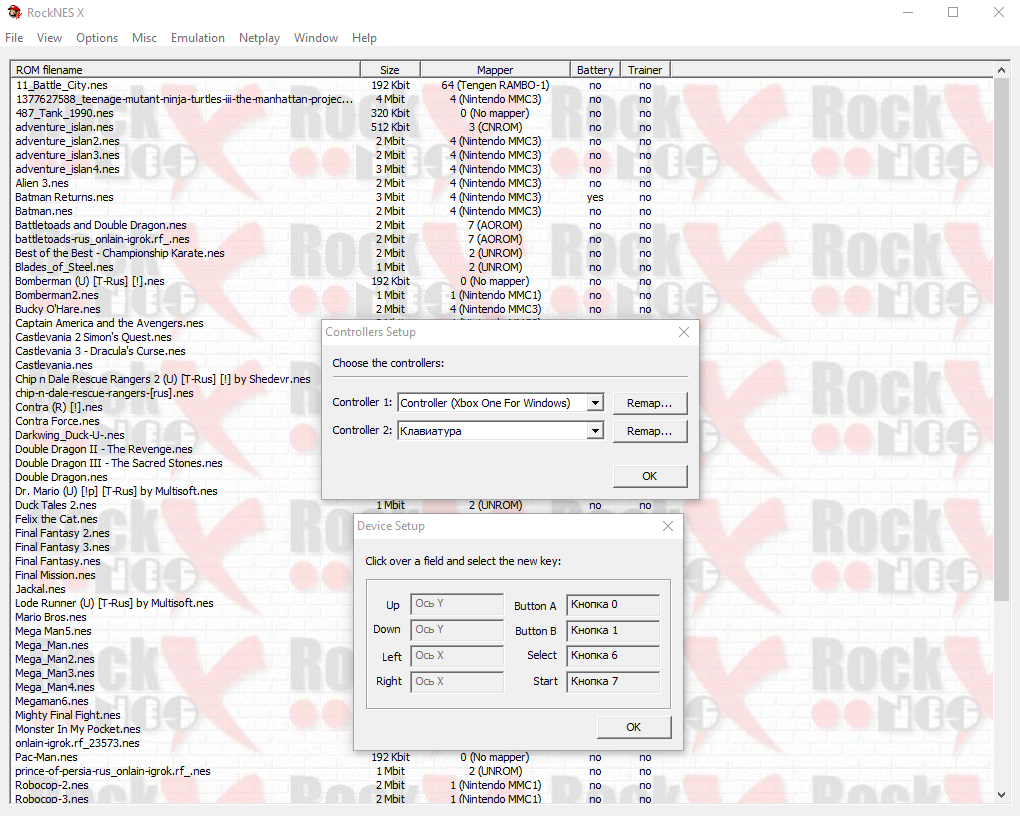This screenshot has width=1020, height=816.
Task: Select Darkwing_Duck-U-.nes ROM
Action: click(70, 435)
